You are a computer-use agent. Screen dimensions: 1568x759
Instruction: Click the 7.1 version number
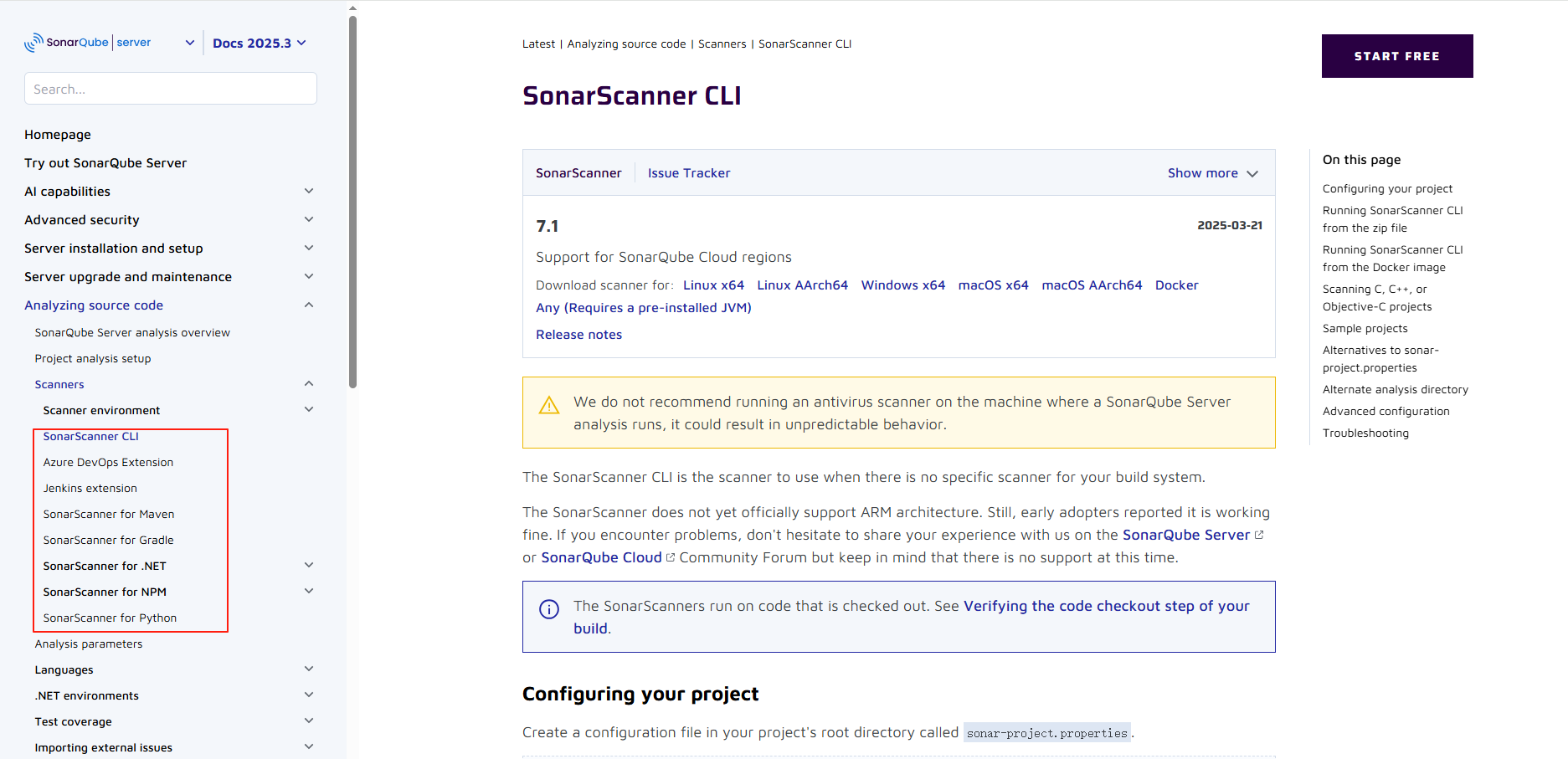click(x=548, y=226)
